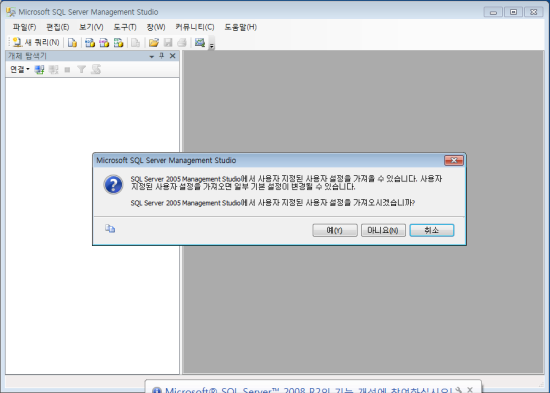Screen dimensions: 550x393
Task: Click the Connect Object Explorer icon
Action: (39, 69)
